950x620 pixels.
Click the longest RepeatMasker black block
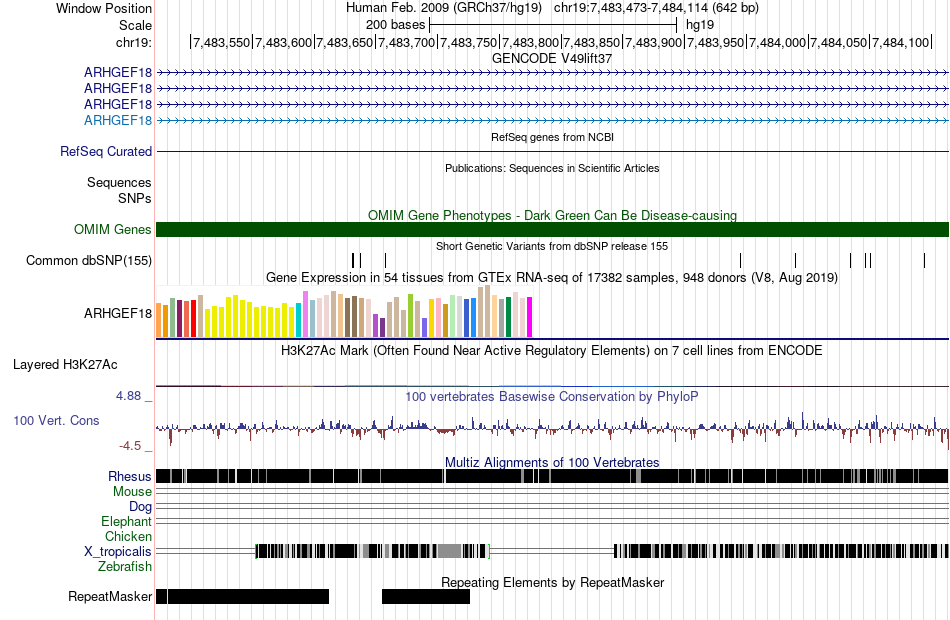(248, 596)
